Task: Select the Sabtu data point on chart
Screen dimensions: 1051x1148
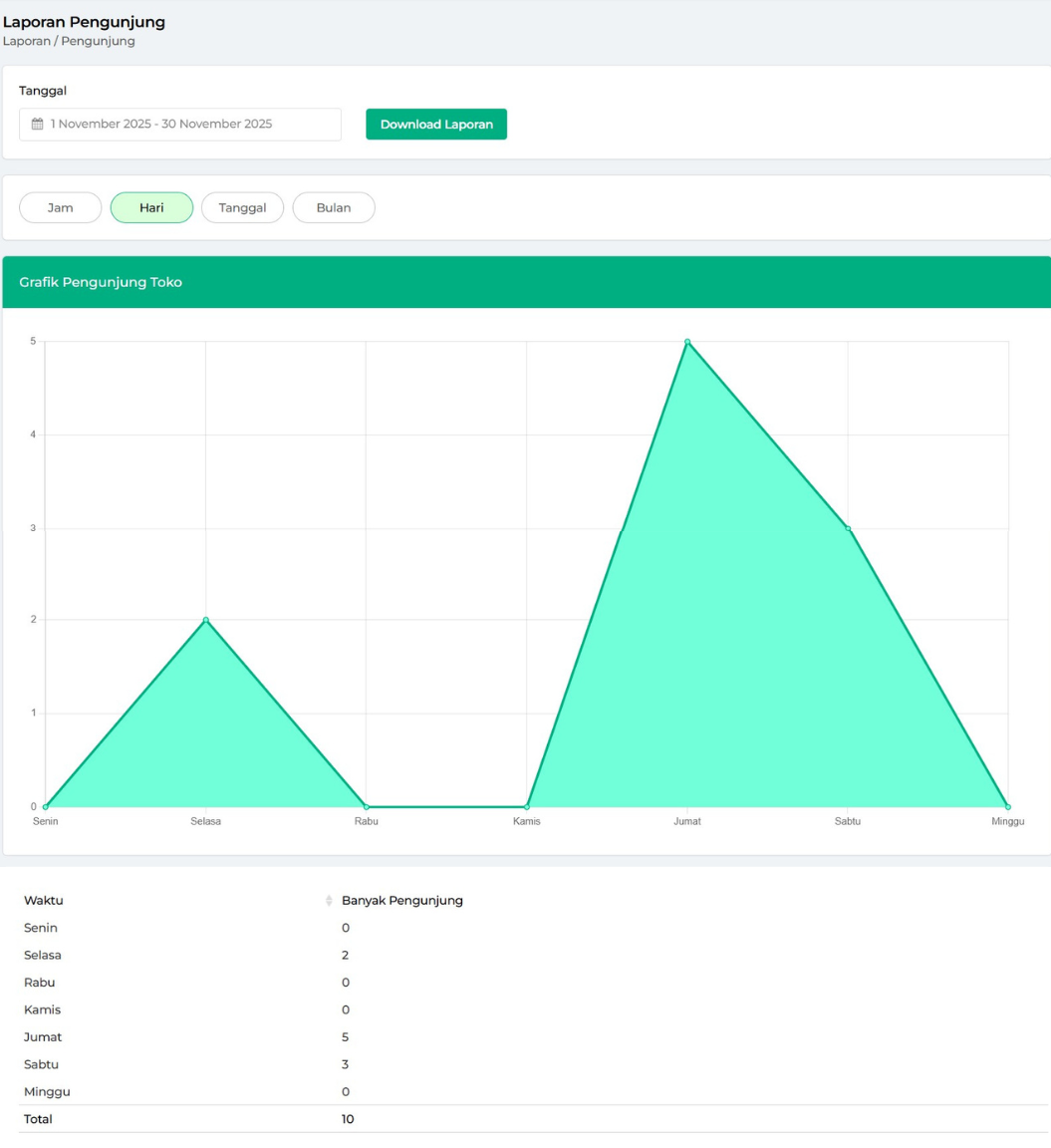Action: (x=848, y=528)
